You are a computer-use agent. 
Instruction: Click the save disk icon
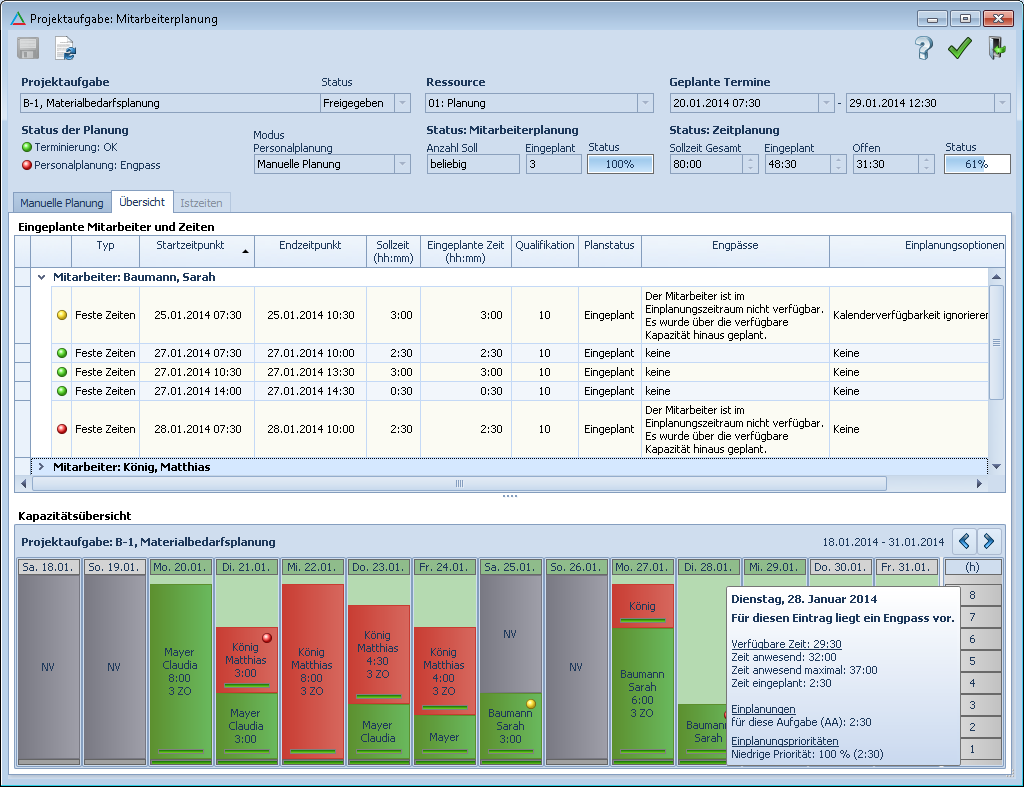click(x=28, y=48)
